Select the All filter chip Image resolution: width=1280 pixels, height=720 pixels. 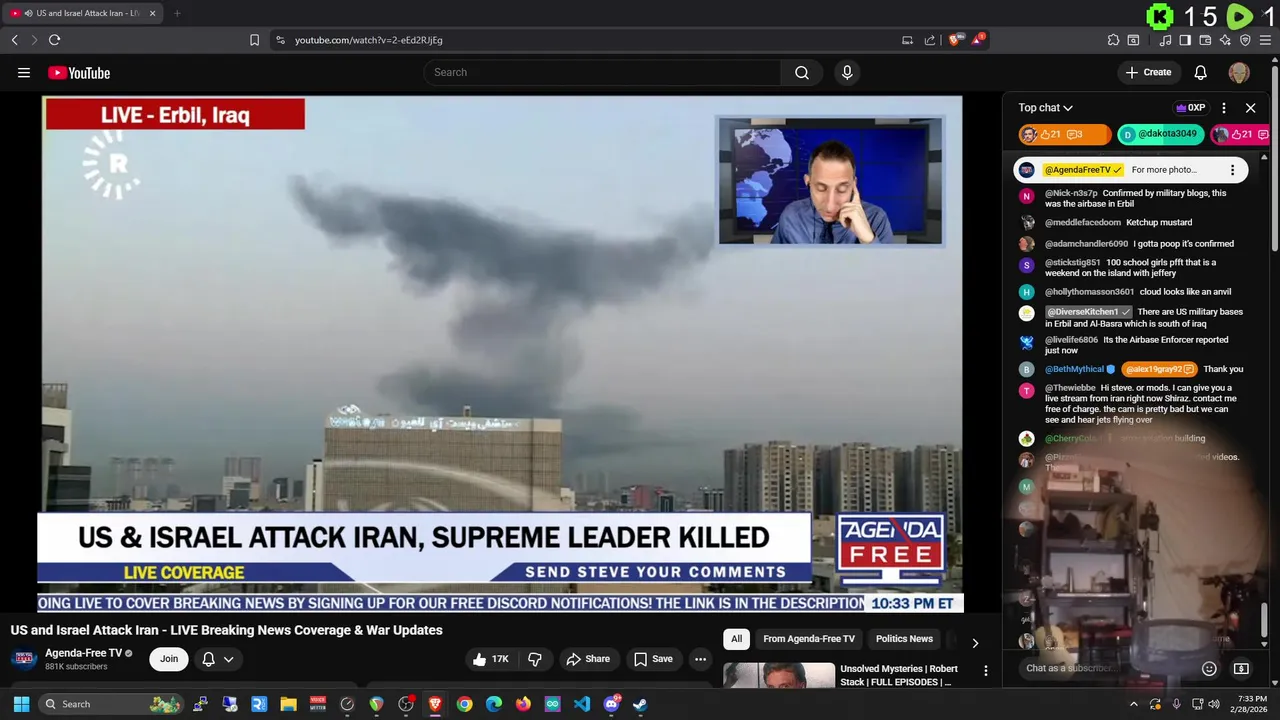(736, 639)
